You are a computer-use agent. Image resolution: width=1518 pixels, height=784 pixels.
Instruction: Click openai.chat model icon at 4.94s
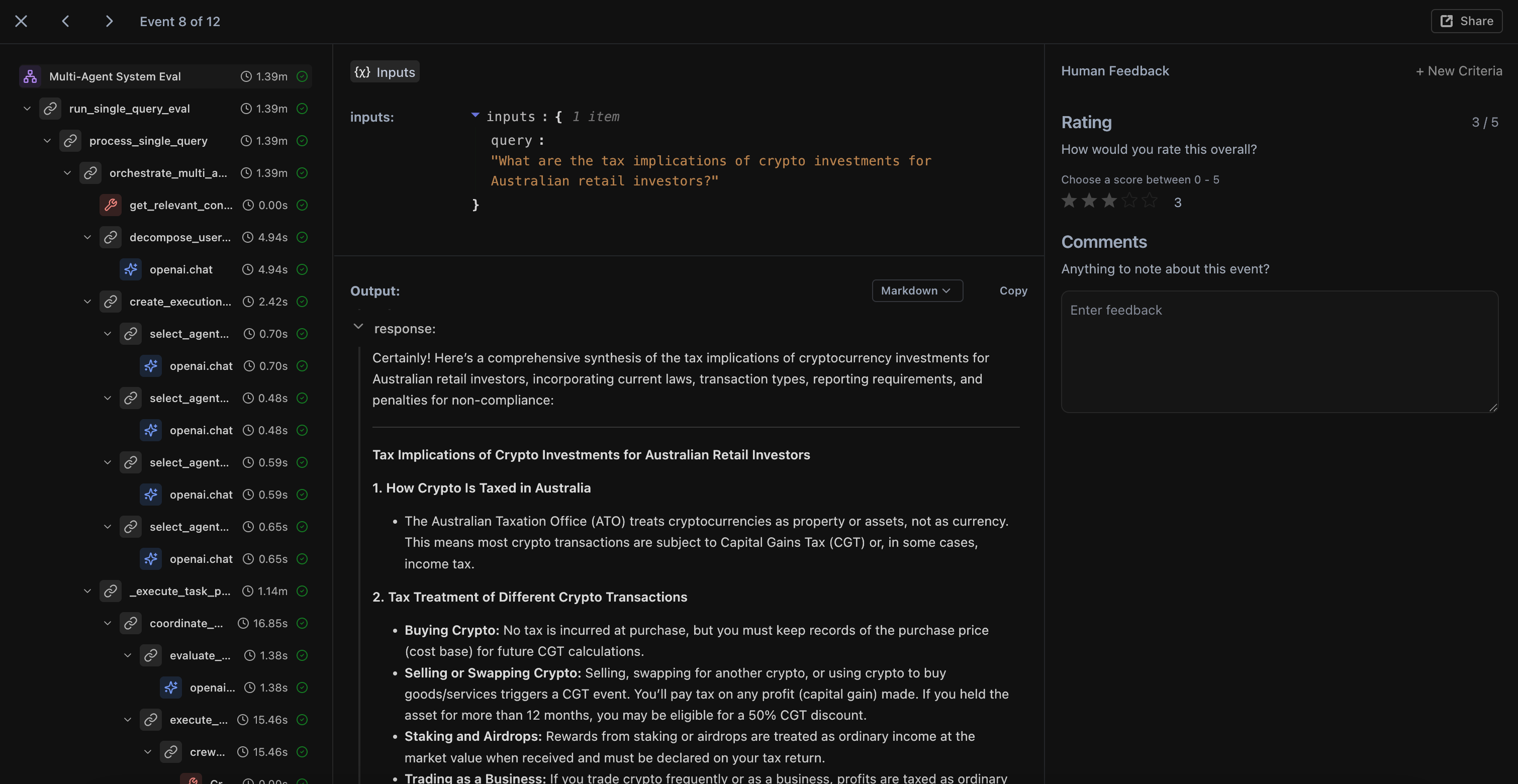click(x=130, y=269)
